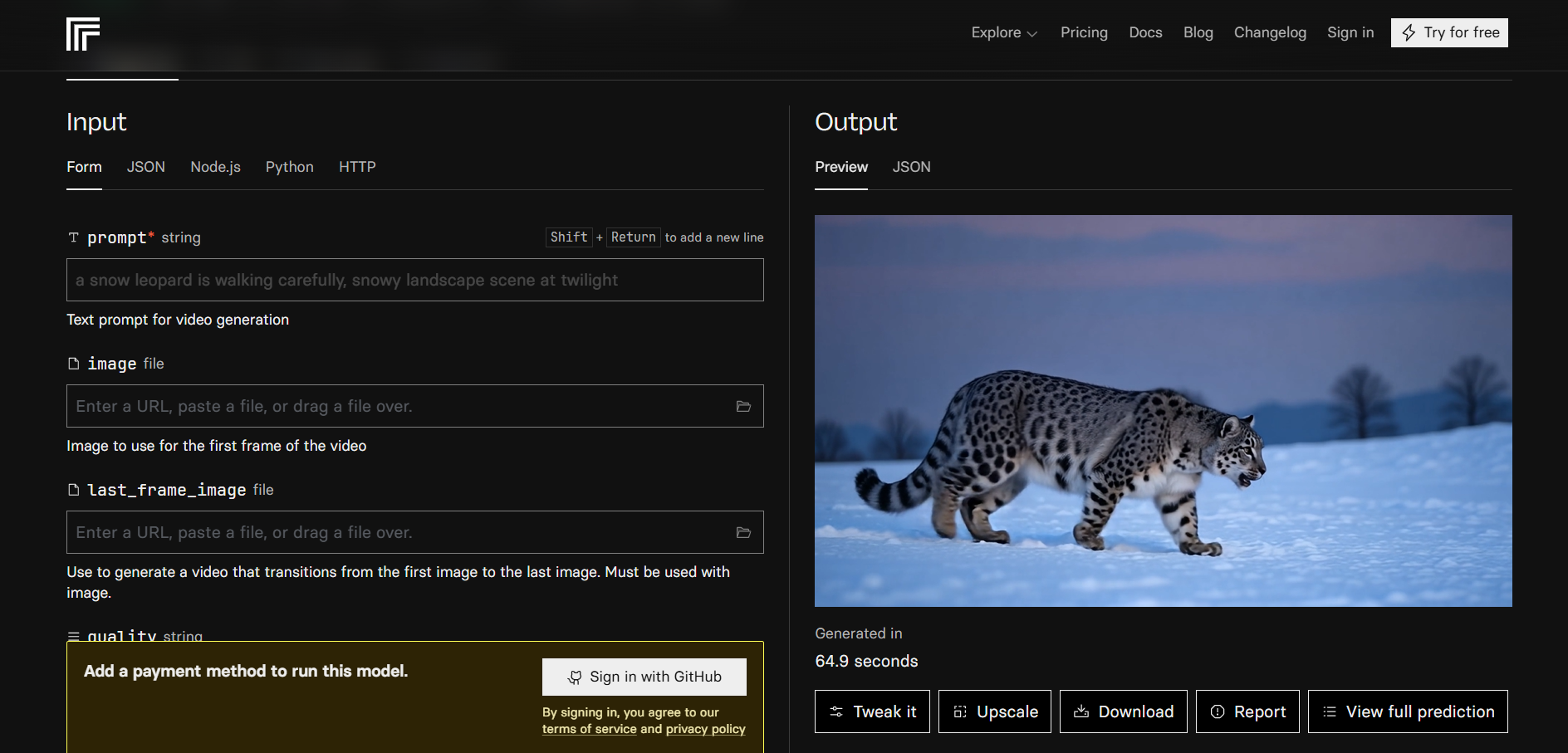Open the Python code tab
The height and width of the screenshot is (753, 1568).
tap(290, 167)
